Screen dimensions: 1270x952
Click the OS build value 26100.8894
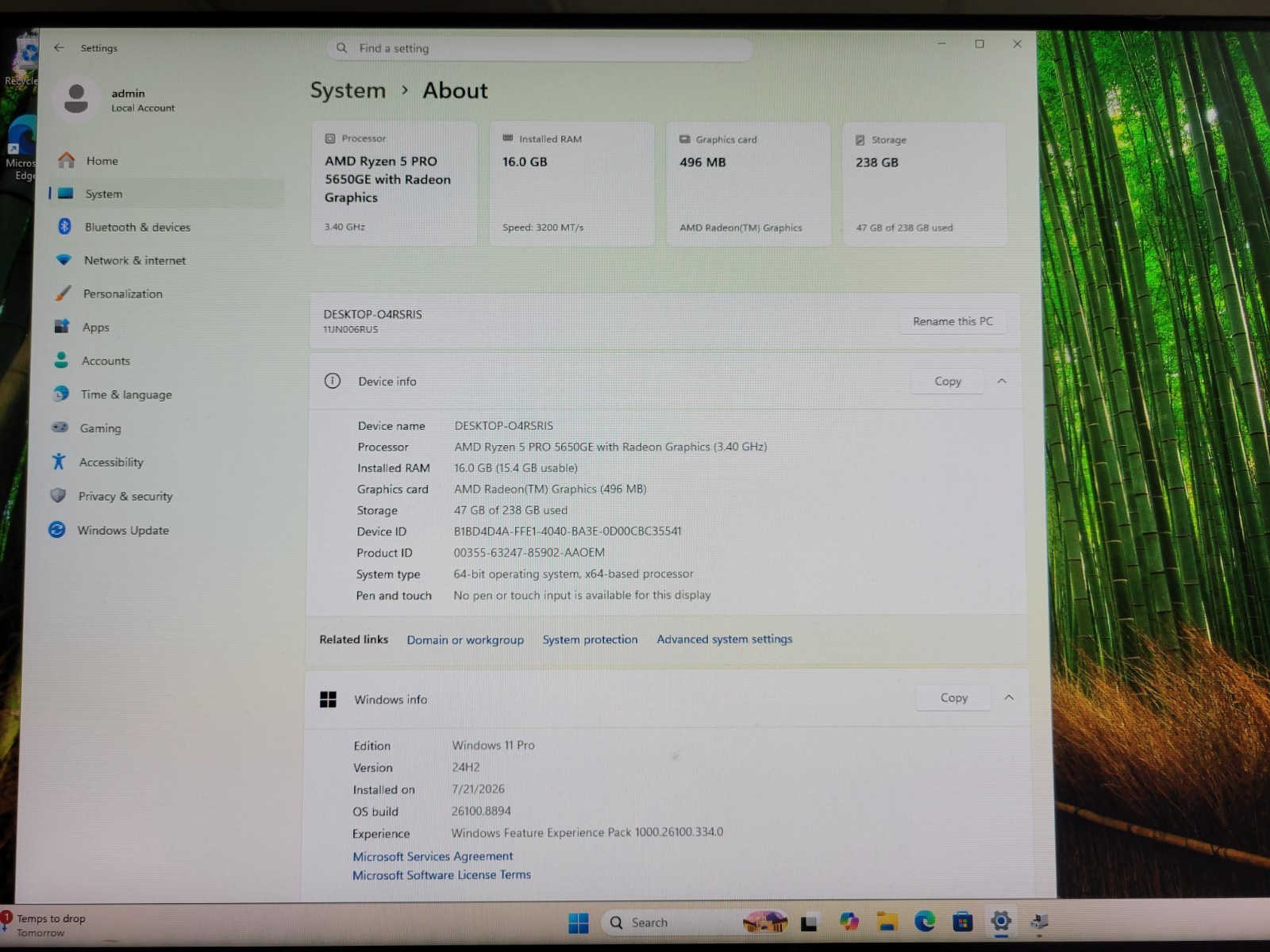(481, 811)
